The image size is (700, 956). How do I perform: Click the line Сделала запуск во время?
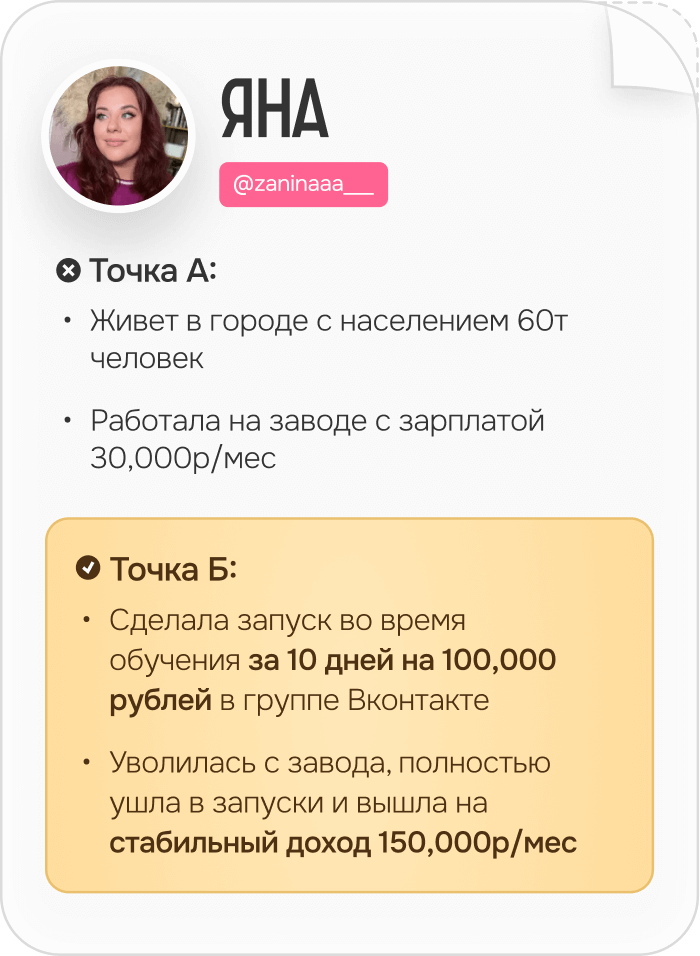[288, 621]
